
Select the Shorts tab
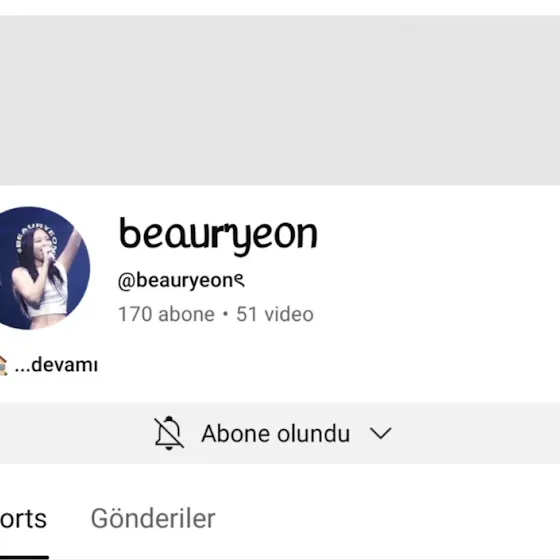(23, 519)
